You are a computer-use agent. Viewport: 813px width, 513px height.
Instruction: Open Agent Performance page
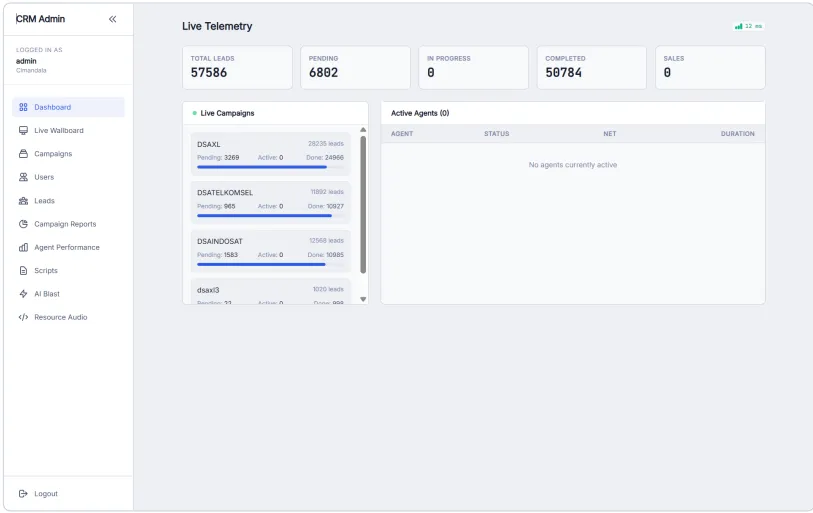68,247
